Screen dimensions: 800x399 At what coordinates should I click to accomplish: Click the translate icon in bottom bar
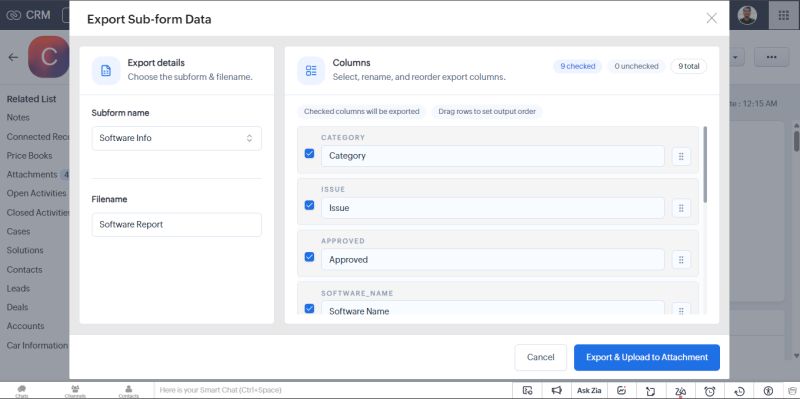coord(680,391)
